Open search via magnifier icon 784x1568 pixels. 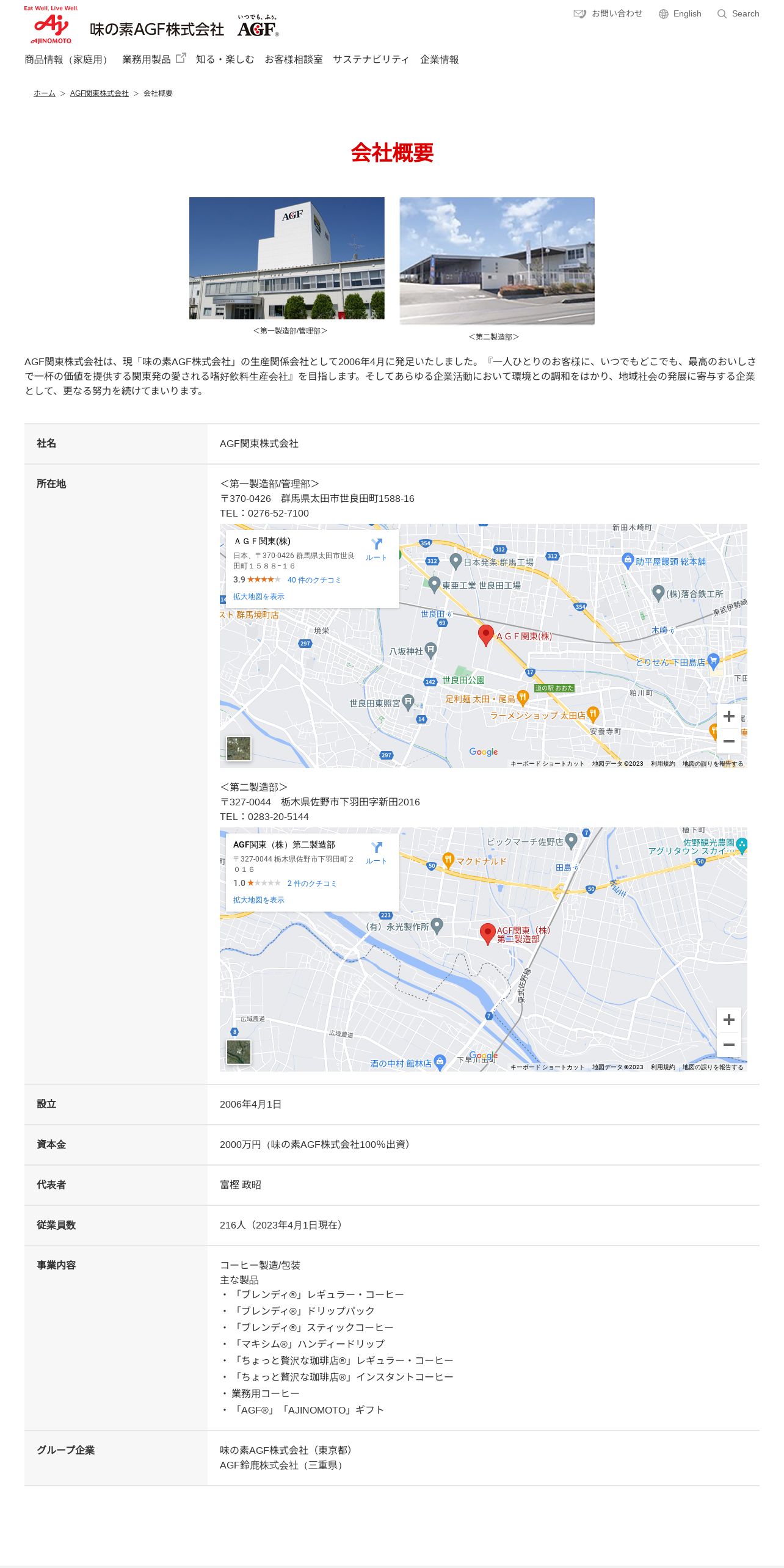pyautogui.click(x=722, y=14)
